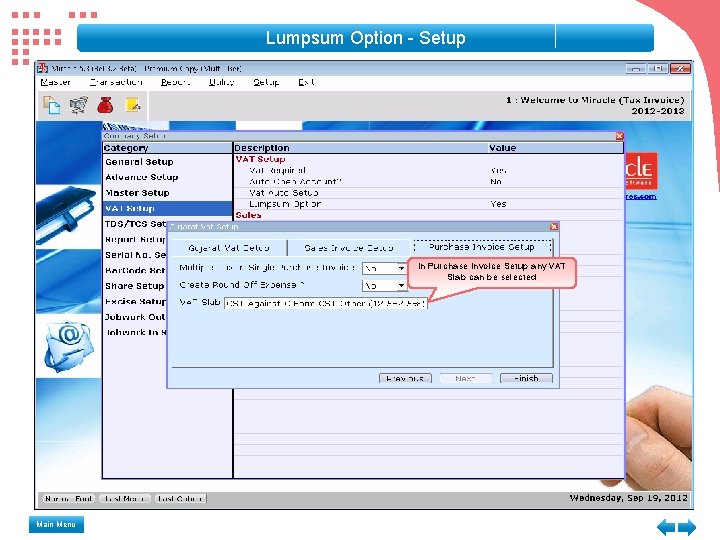The image size is (720, 540).
Task: Select Master Setup category
Action: click(168, 193)
